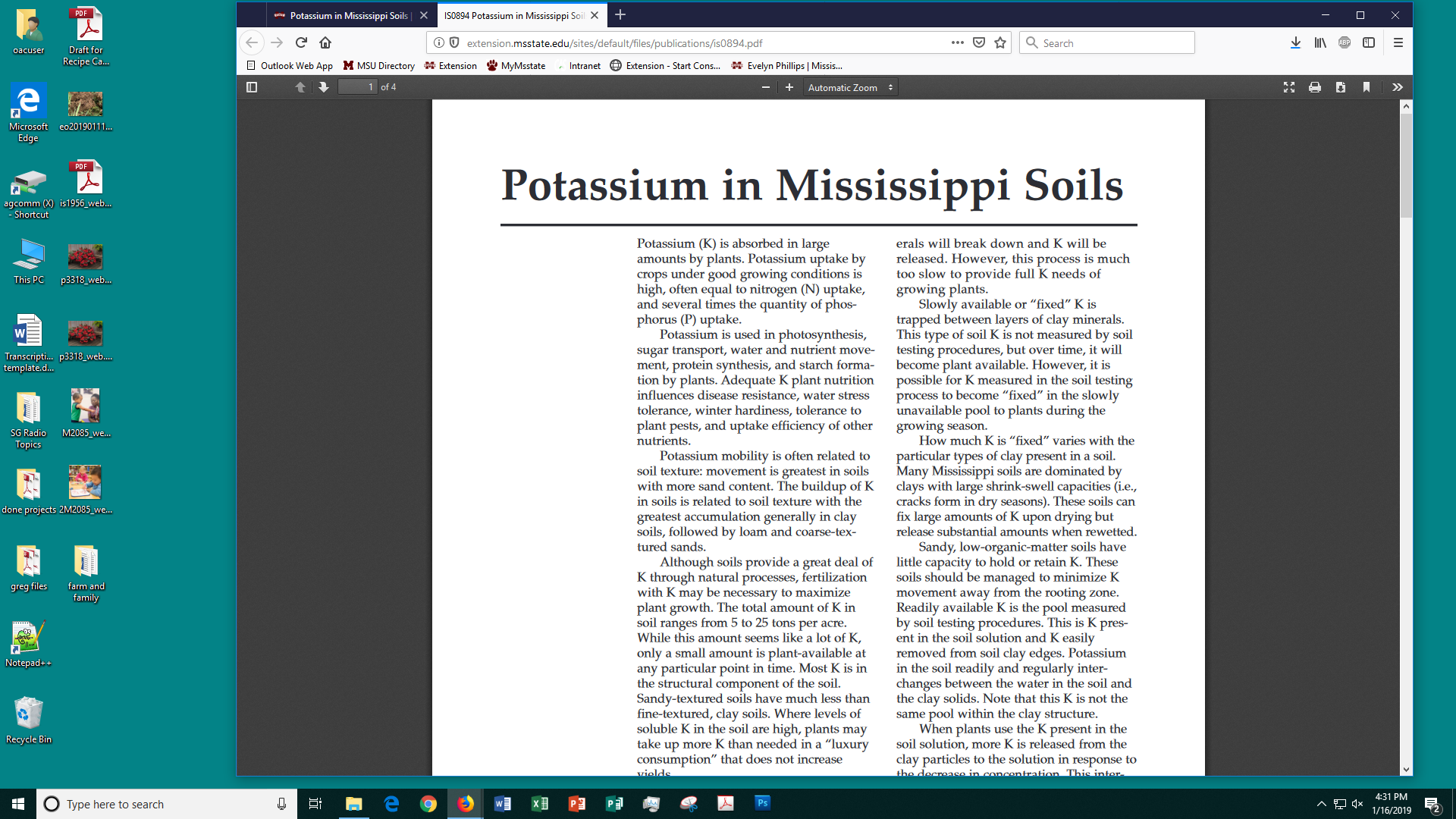Viewport: 1456px width, 819px height.
Task: Click the vertical scrollbar thumb
Action: pyautogui.click(x=1406, y=165)
